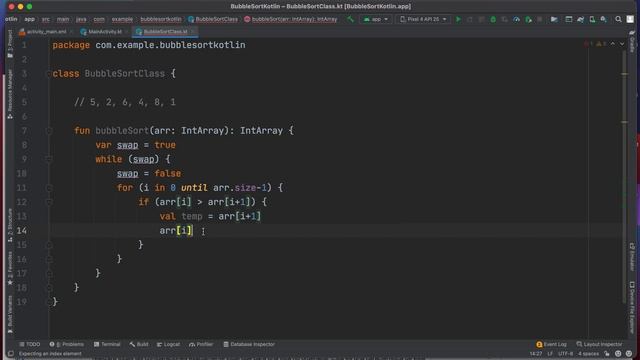Open the Logcat tool window tab
Viewport: 640px width, 360px height.
(168, 344)
